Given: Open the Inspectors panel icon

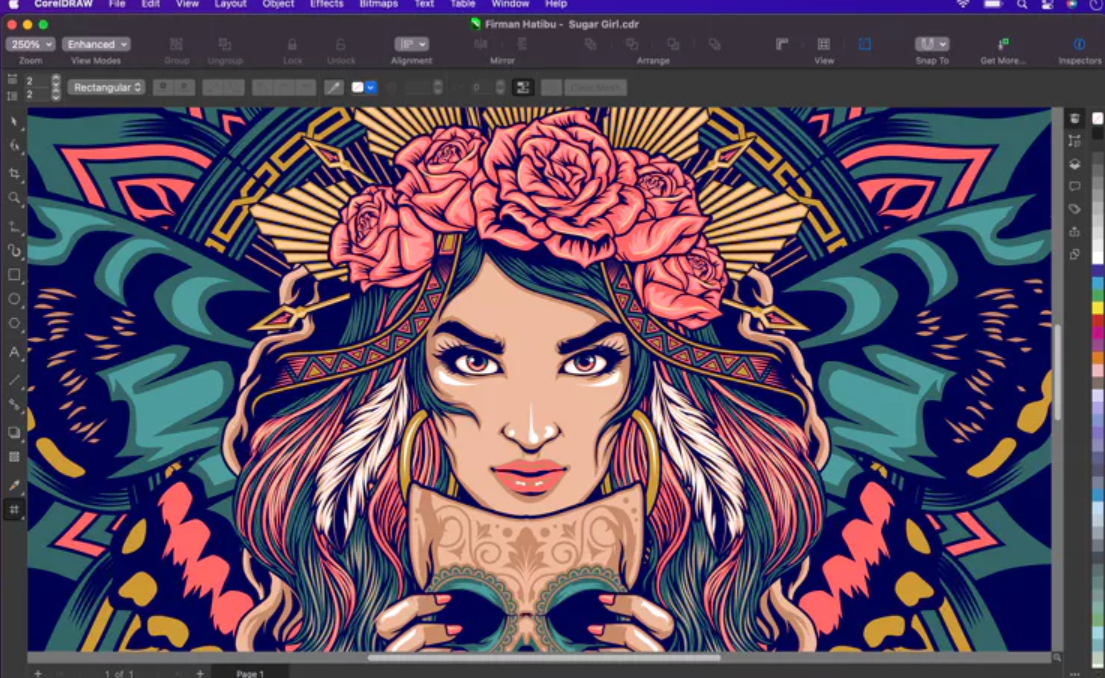Looking at the screenshot, I should pos(1079,44).
